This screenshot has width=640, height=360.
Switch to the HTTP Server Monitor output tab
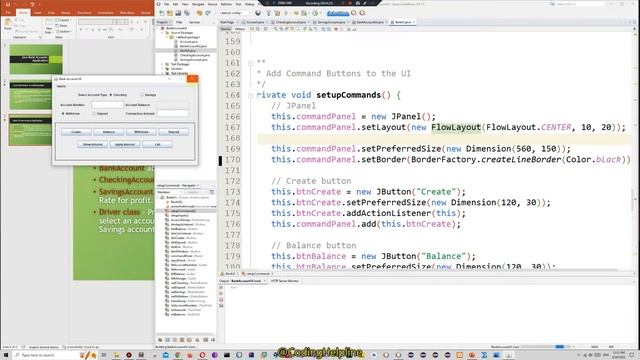tap(285, 281)
